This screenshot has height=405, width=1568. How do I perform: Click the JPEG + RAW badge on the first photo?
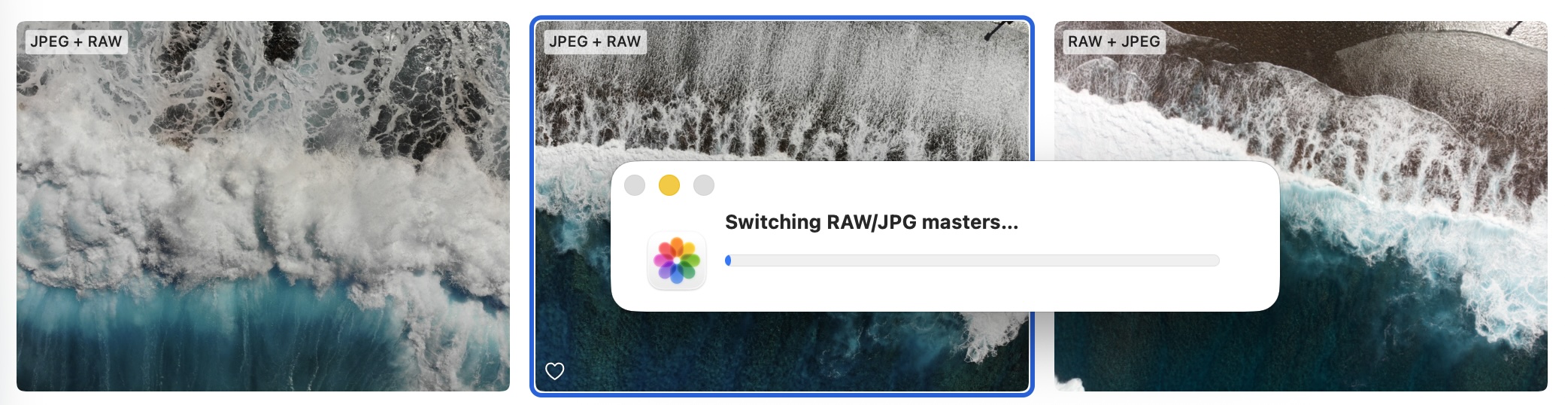[76, 41]
